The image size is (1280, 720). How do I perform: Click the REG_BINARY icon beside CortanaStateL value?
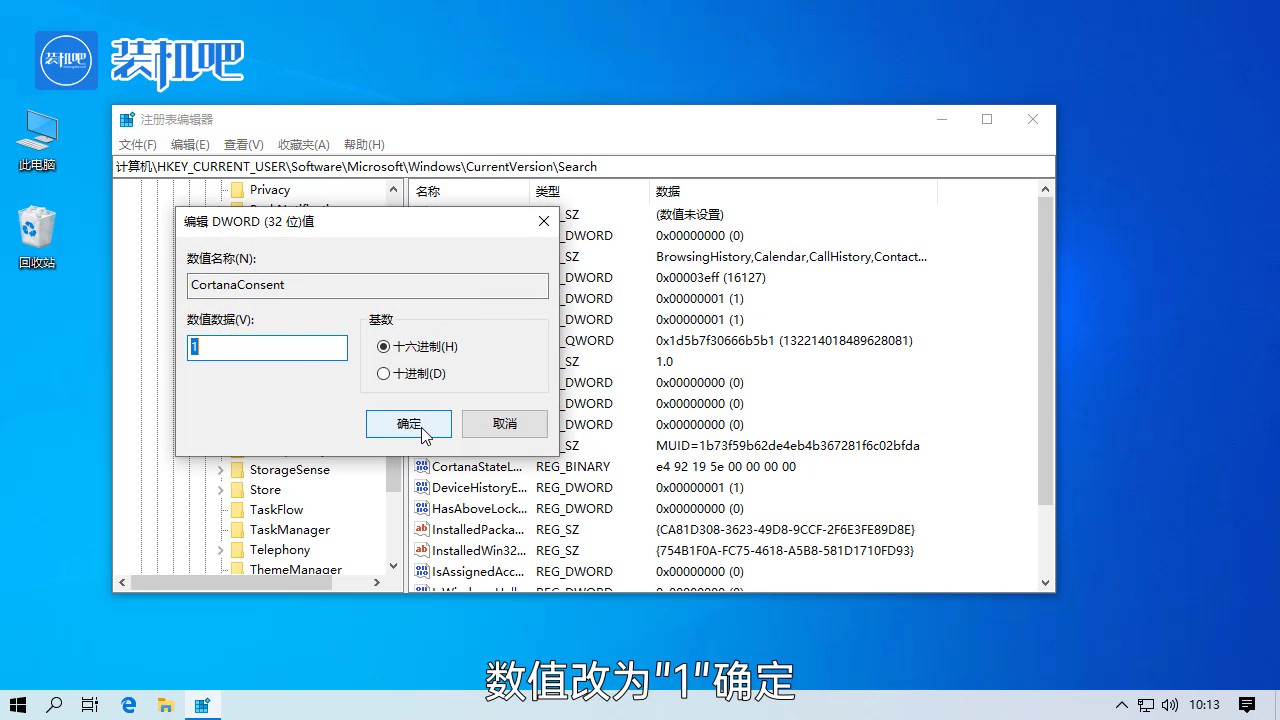(x=422, y=466)
